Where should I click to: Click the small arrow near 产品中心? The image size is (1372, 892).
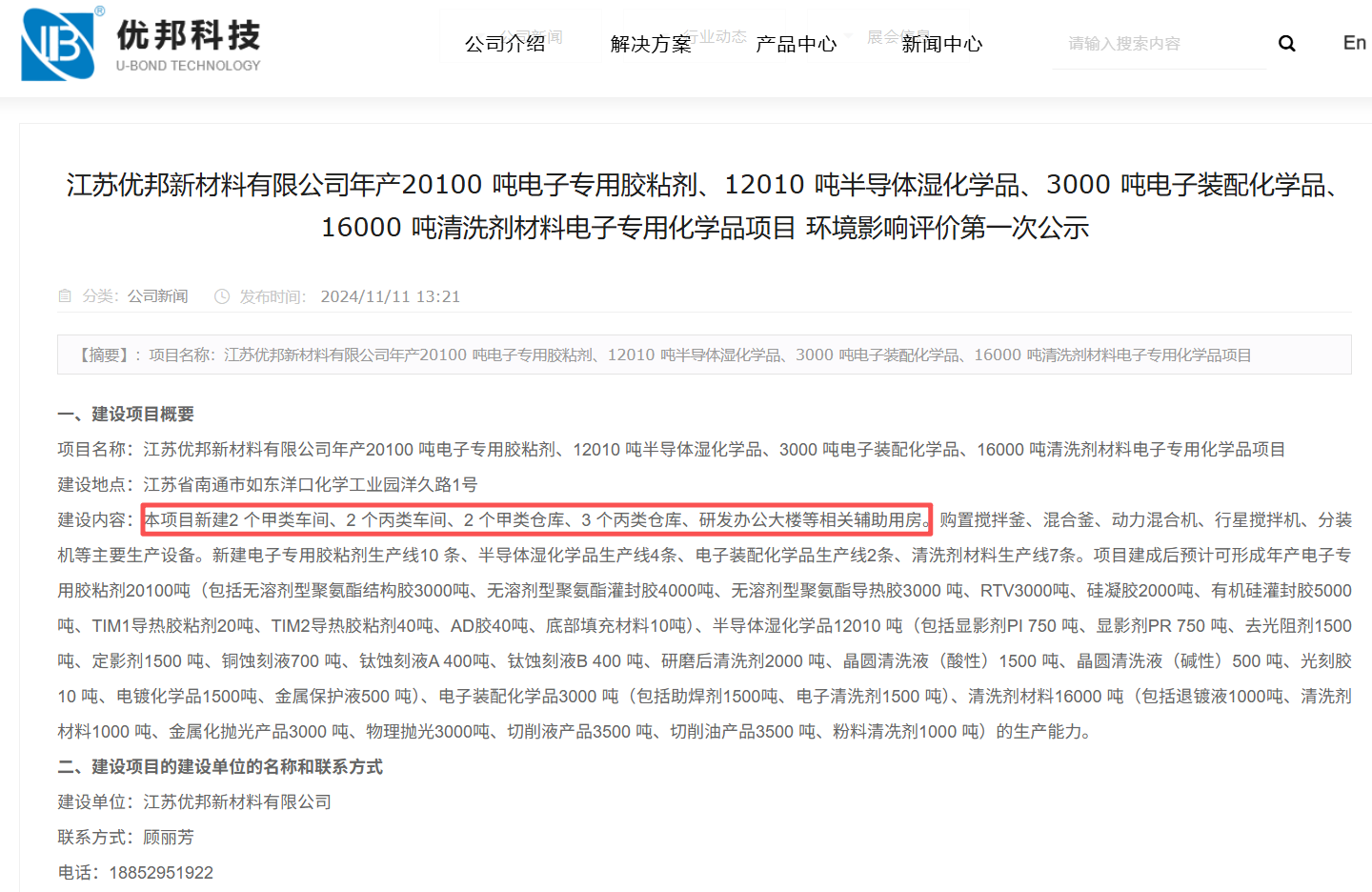848,35
